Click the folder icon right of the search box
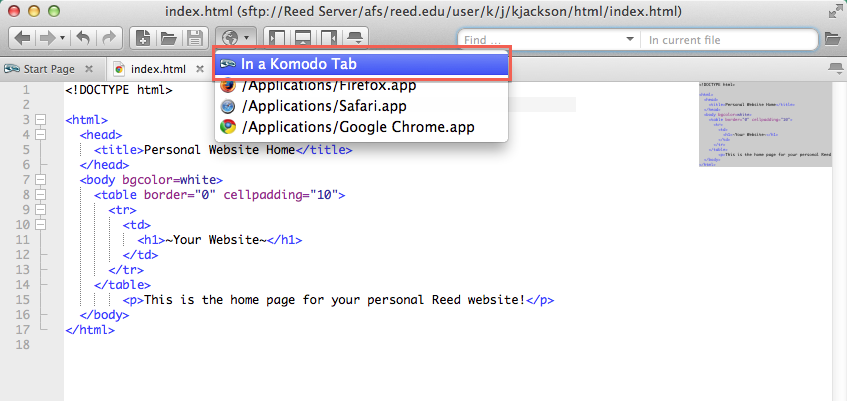 click(832, 39)
